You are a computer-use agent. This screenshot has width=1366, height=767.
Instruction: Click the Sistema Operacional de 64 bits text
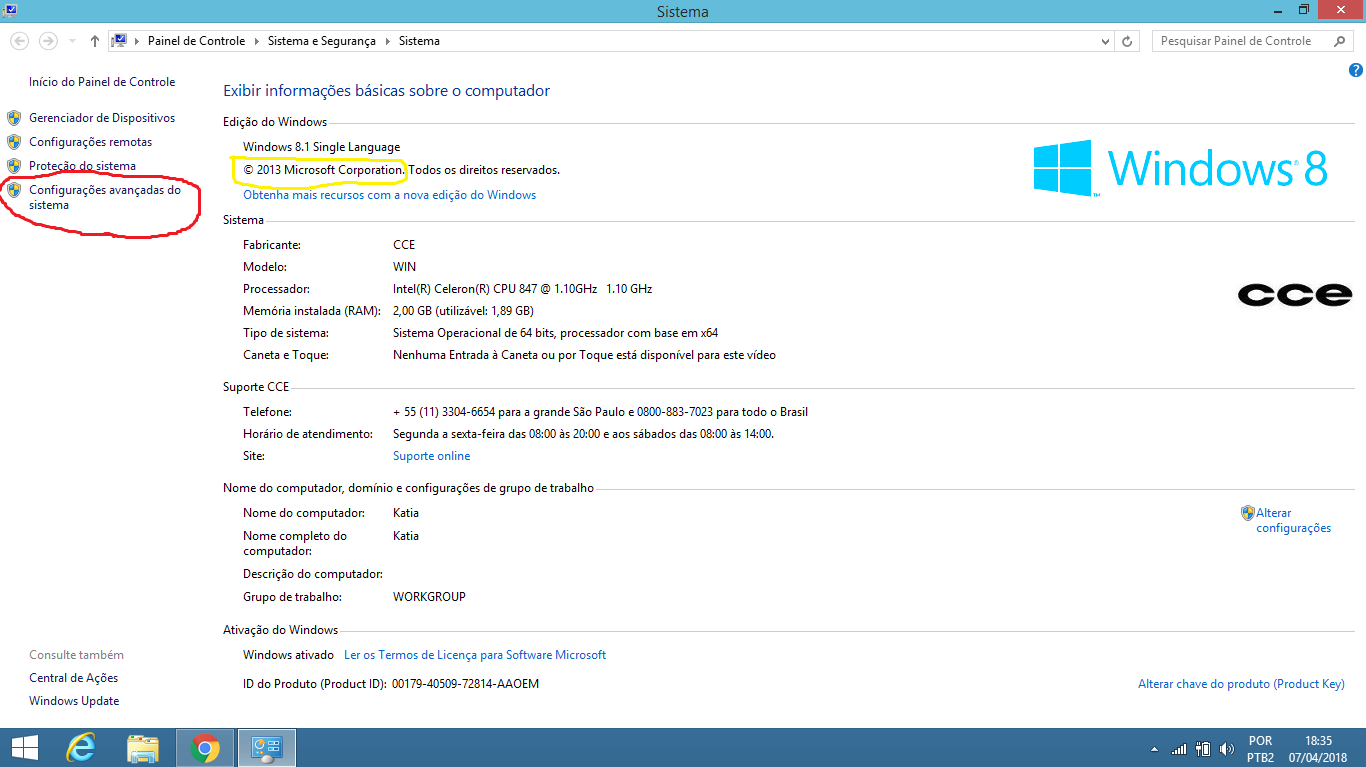pos(556,333)
